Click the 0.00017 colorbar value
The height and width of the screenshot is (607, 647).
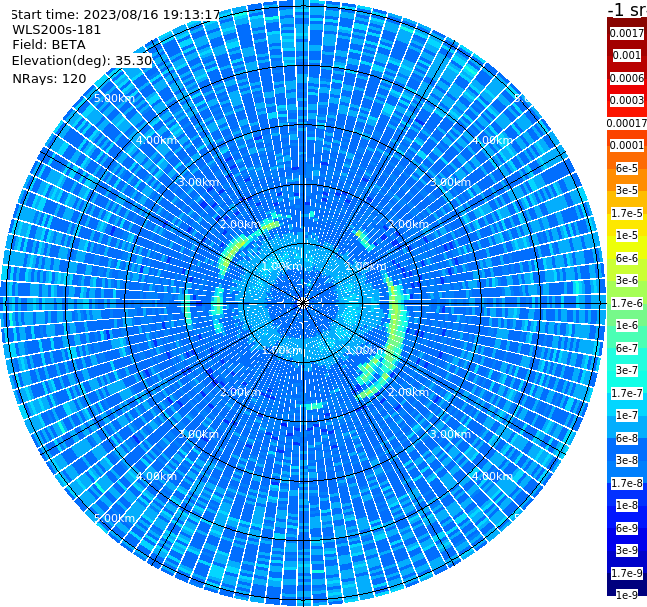pyautogui.click(x=627, y=123)
